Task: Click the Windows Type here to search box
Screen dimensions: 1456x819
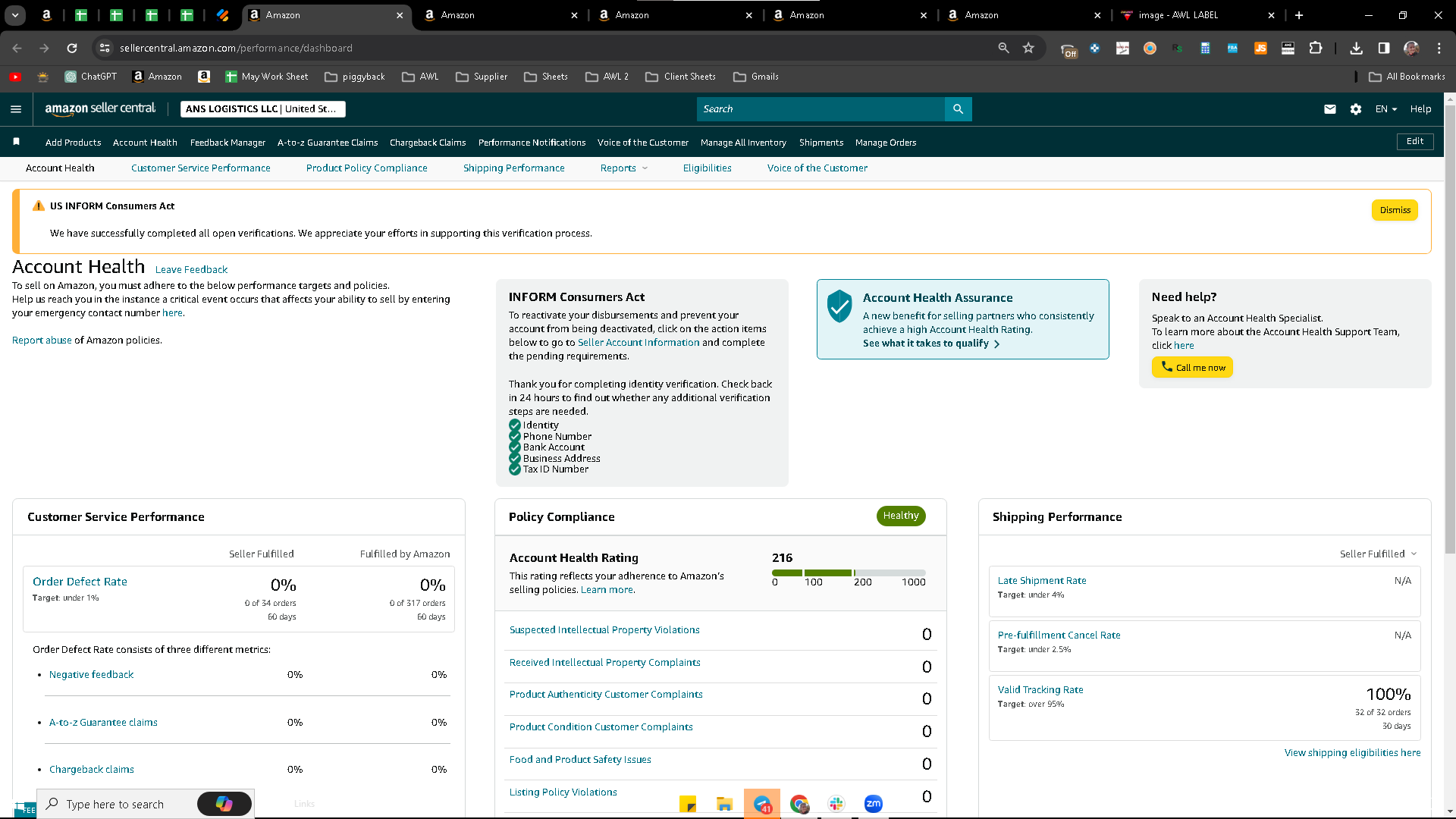Action: coord(146,804)
